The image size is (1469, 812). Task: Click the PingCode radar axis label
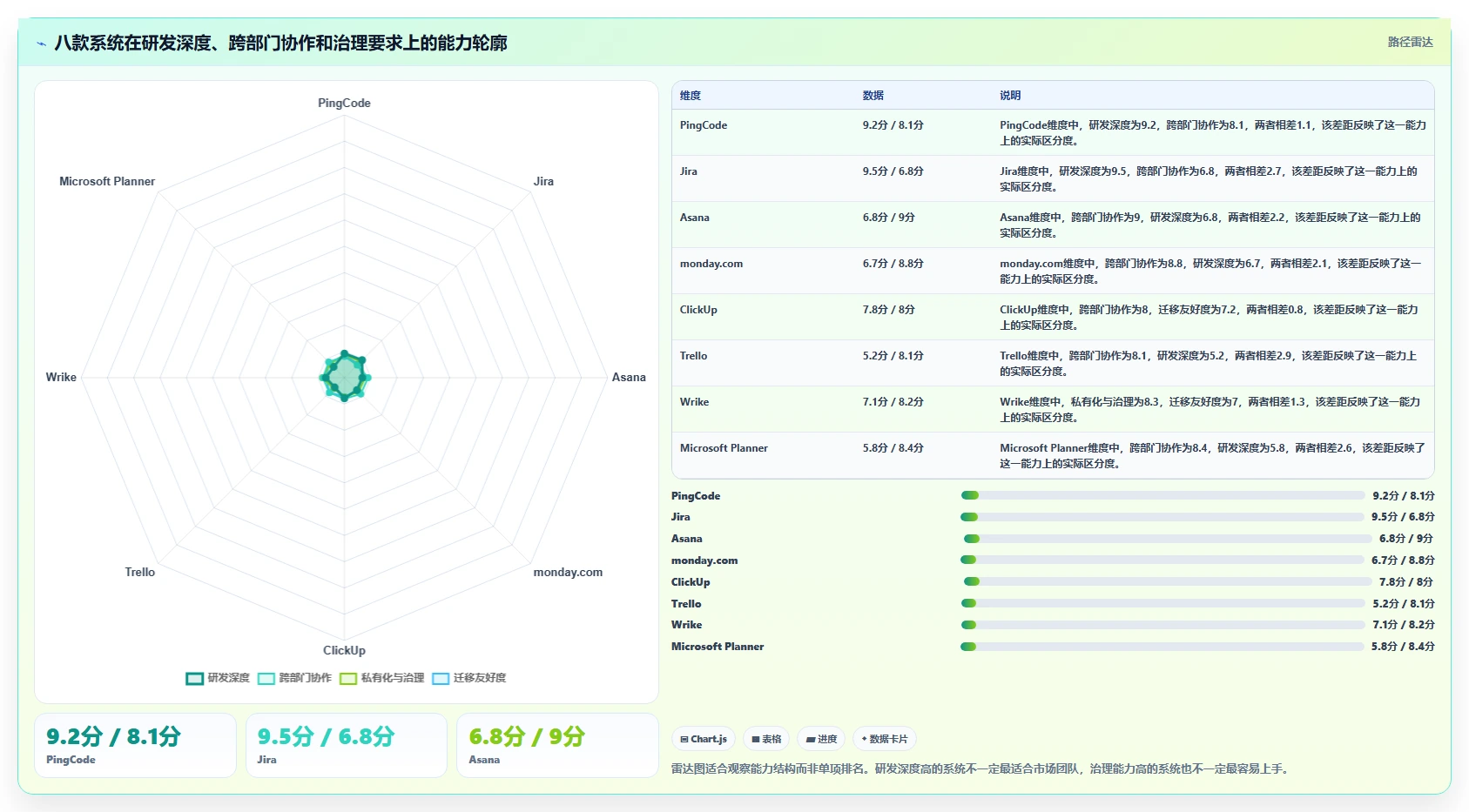click(x=344, y=103)
